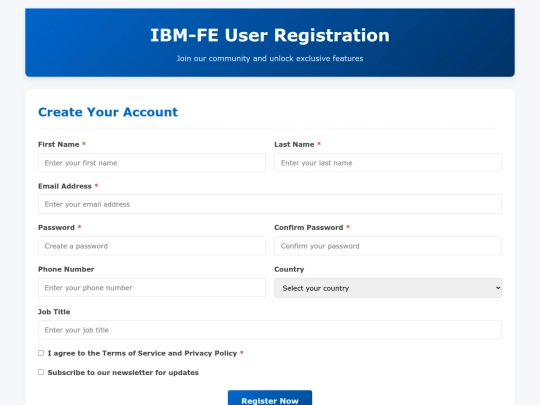540x405 pixels.
Task: Open the Select your country dropdown
Action: pyautogui.click(x=388, y=288)
